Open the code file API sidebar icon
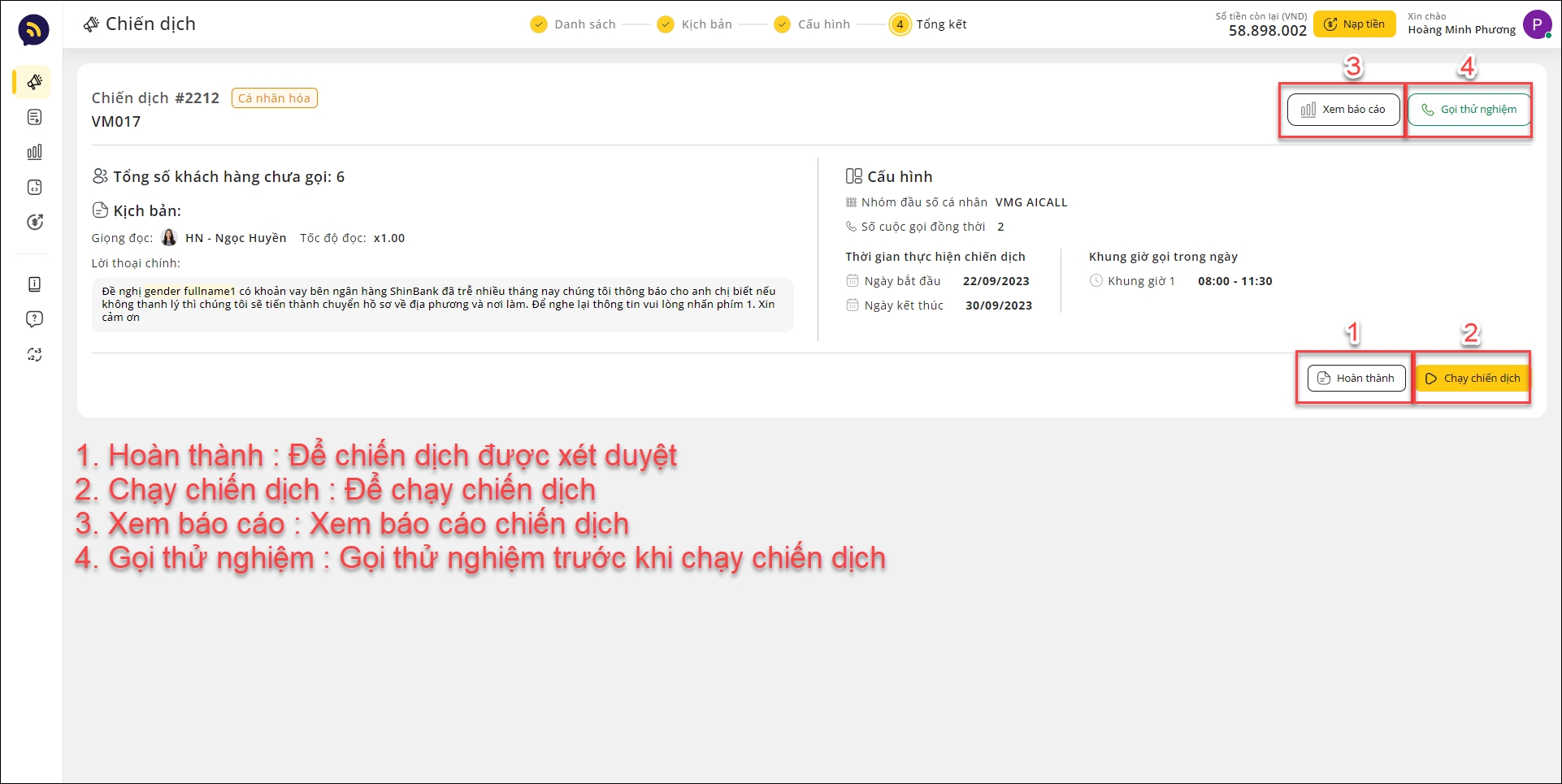The width and height of the screenshot is (1562, 784). [34, 188]
